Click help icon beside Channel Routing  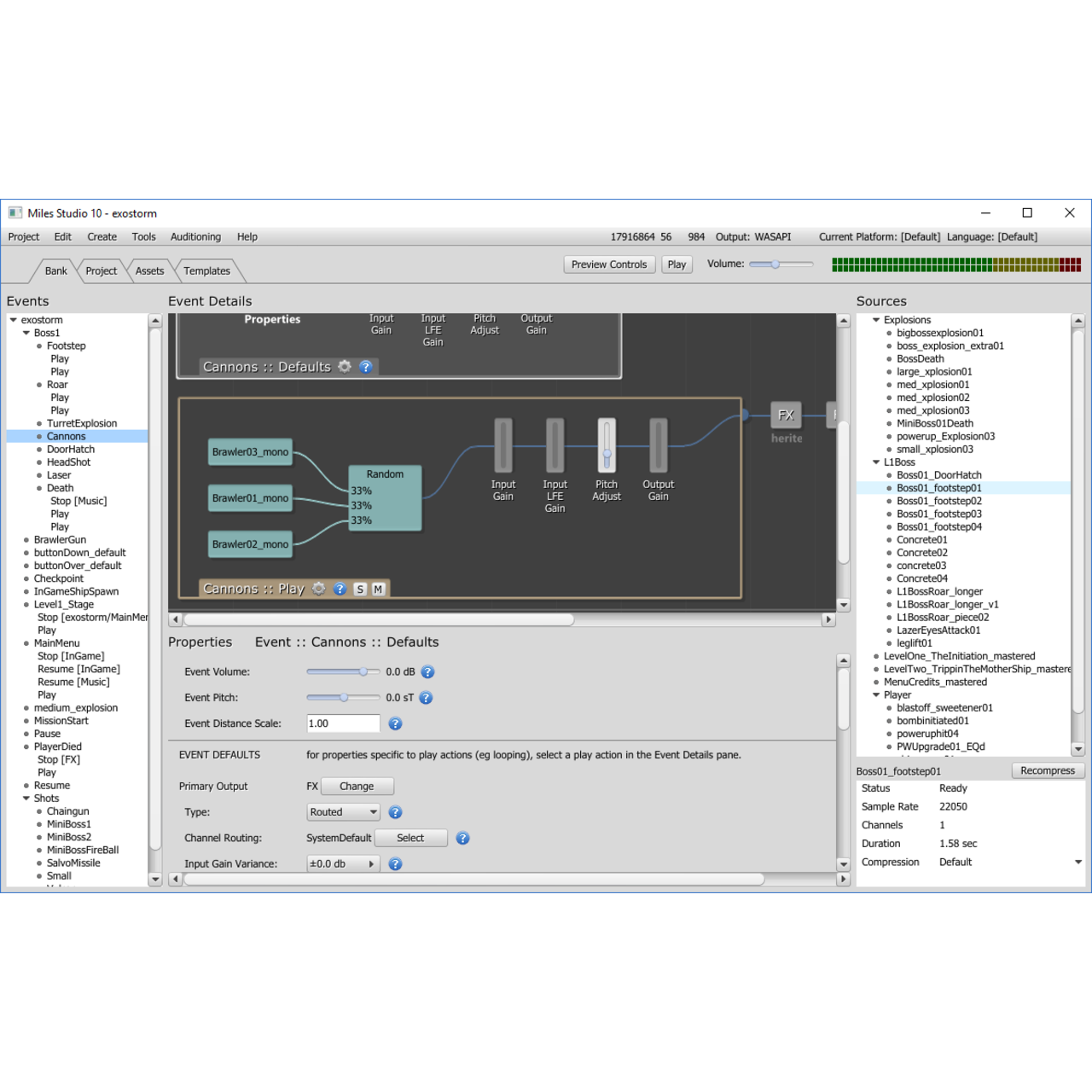click(462, 839)
